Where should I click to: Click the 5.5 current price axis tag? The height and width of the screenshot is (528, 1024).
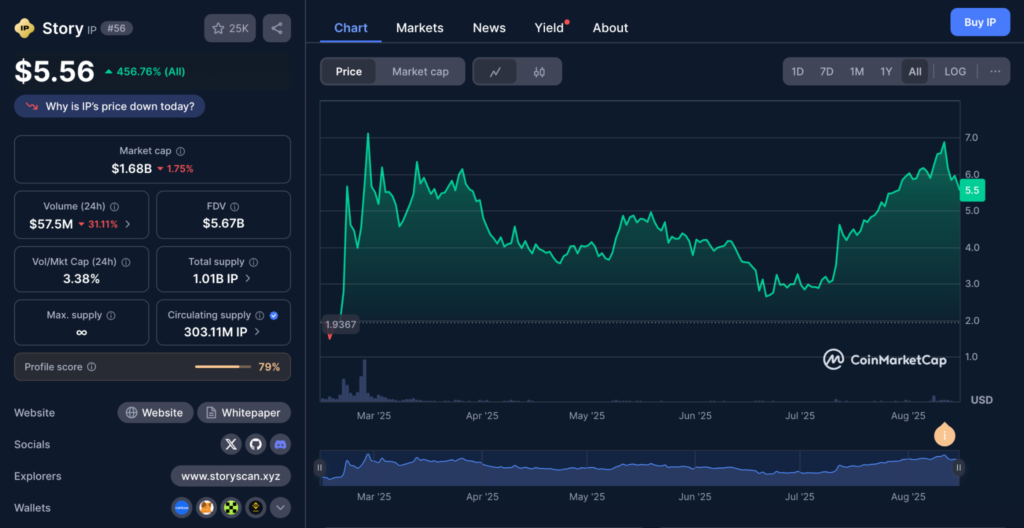click(972, 190)
